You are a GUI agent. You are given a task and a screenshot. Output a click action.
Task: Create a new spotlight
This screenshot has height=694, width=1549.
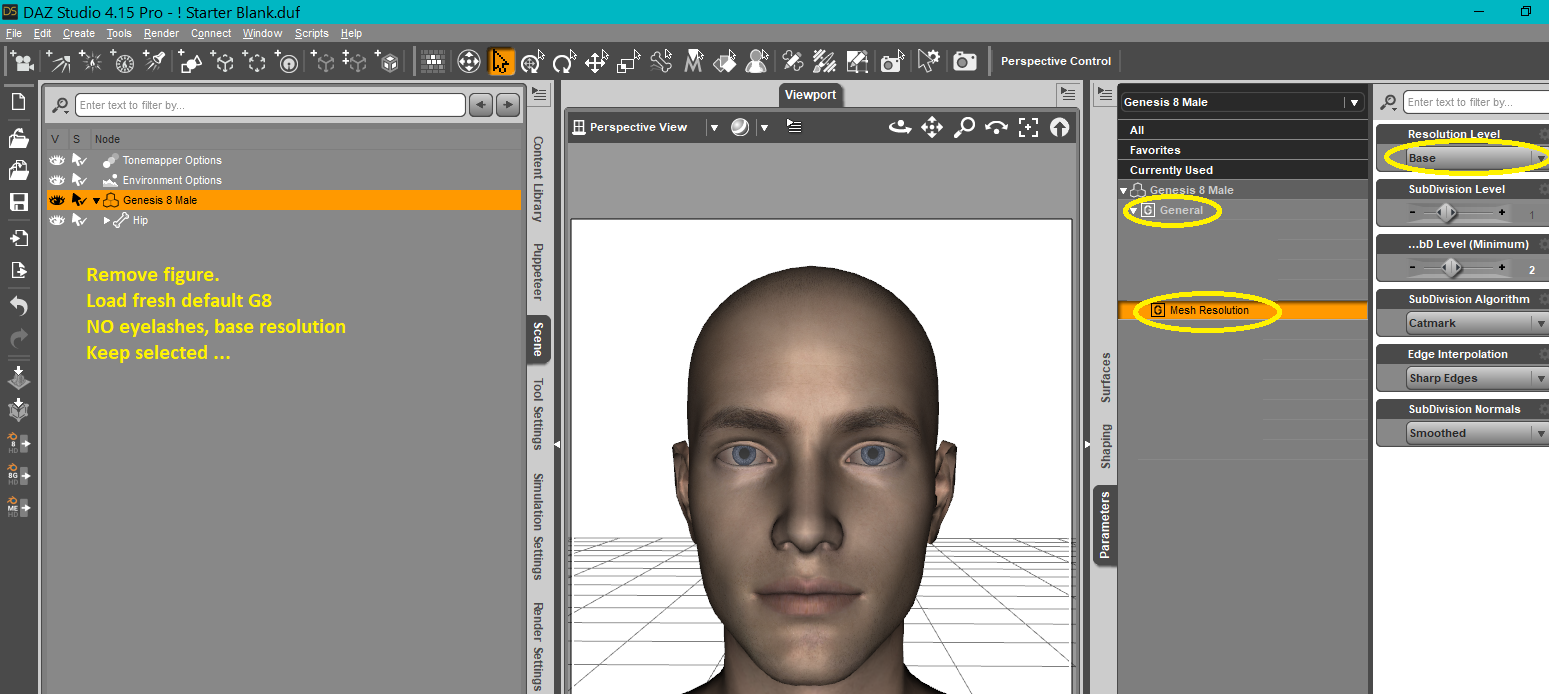(155, 62)
